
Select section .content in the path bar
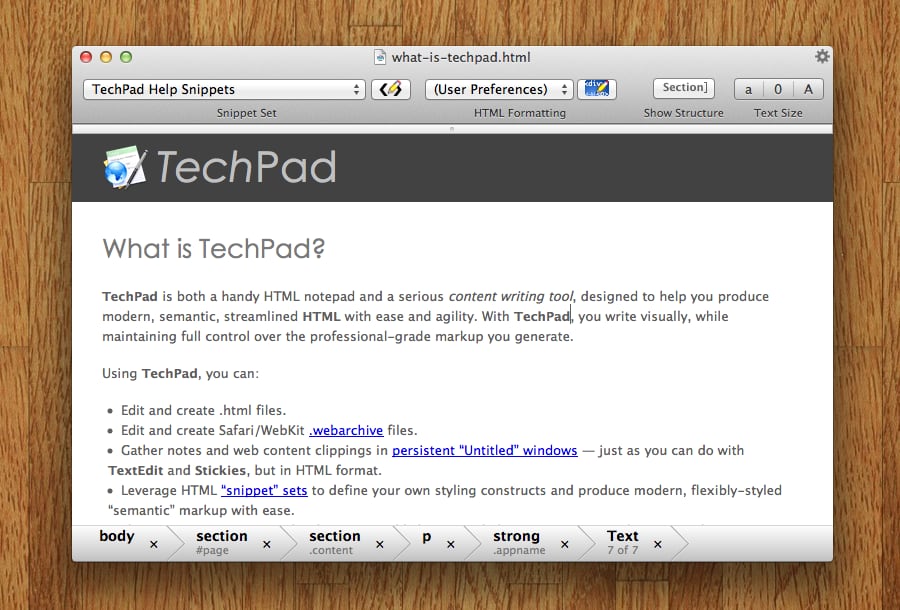click(334, 542)
